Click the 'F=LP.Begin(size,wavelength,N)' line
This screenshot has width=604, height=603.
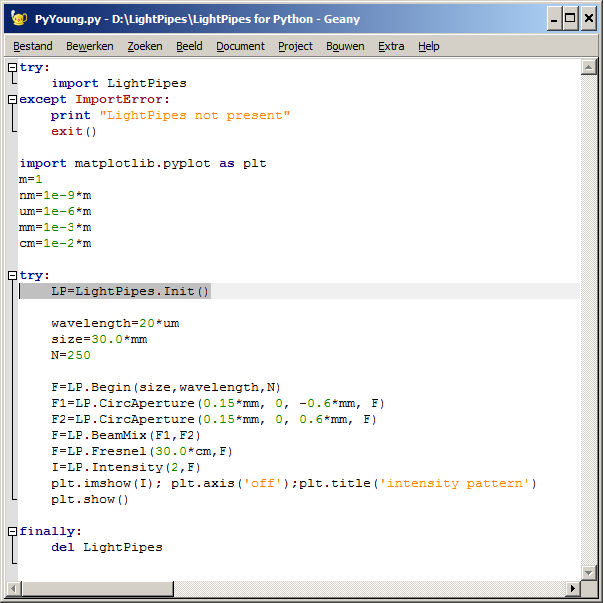click(166, 387)
